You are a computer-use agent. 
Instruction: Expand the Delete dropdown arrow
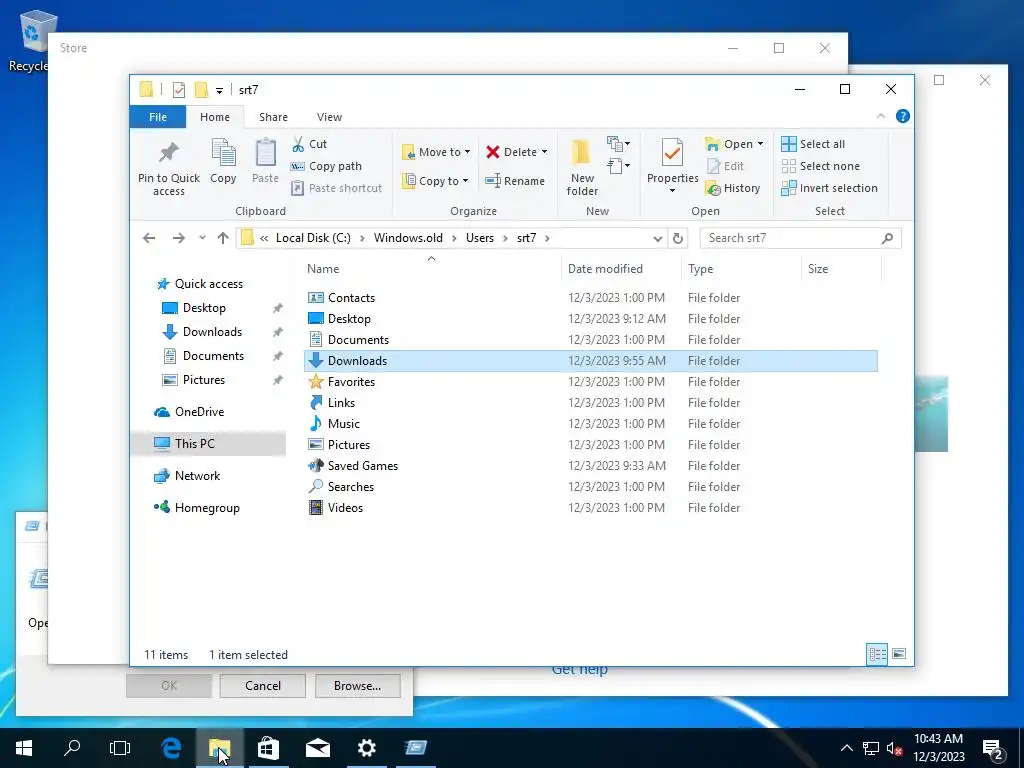[544, 152]
